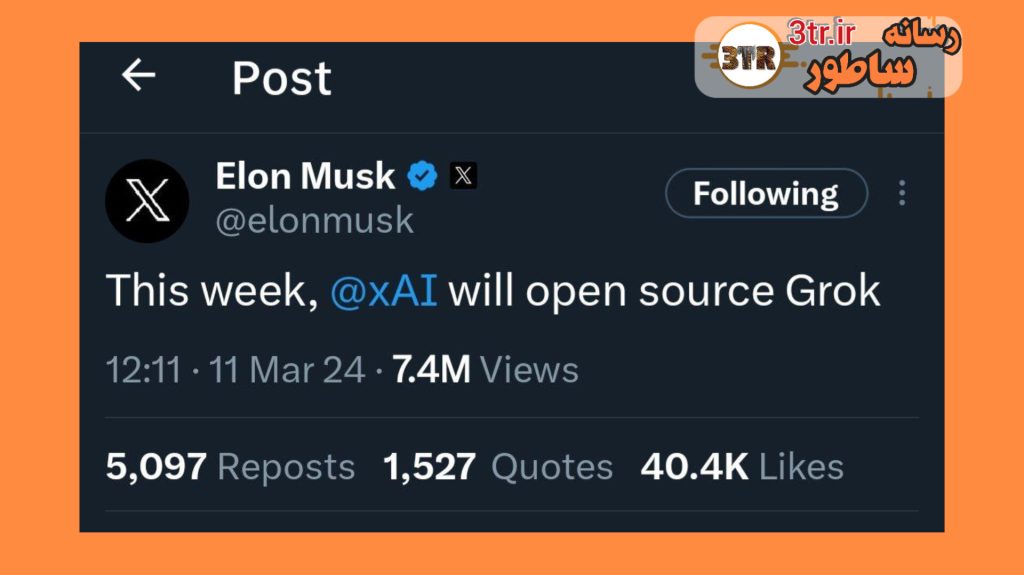This screenshot has height=575, width=1024.
Task: Click the 11 Mar 24 date
Action: click(288, 370)
